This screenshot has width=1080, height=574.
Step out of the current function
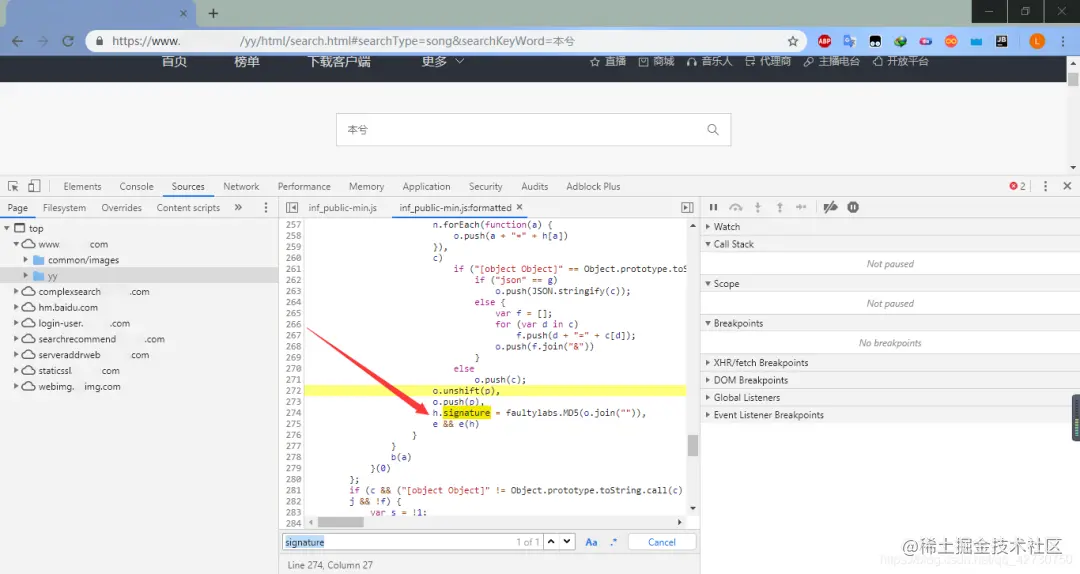(x=780, y=207)
